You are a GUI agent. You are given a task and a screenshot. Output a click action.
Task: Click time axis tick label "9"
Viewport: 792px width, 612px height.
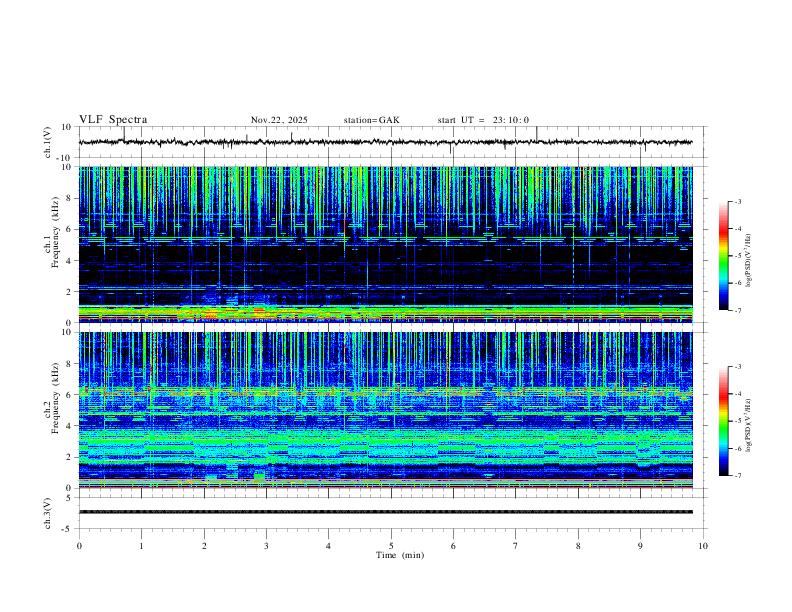click(x=640, y=546)
